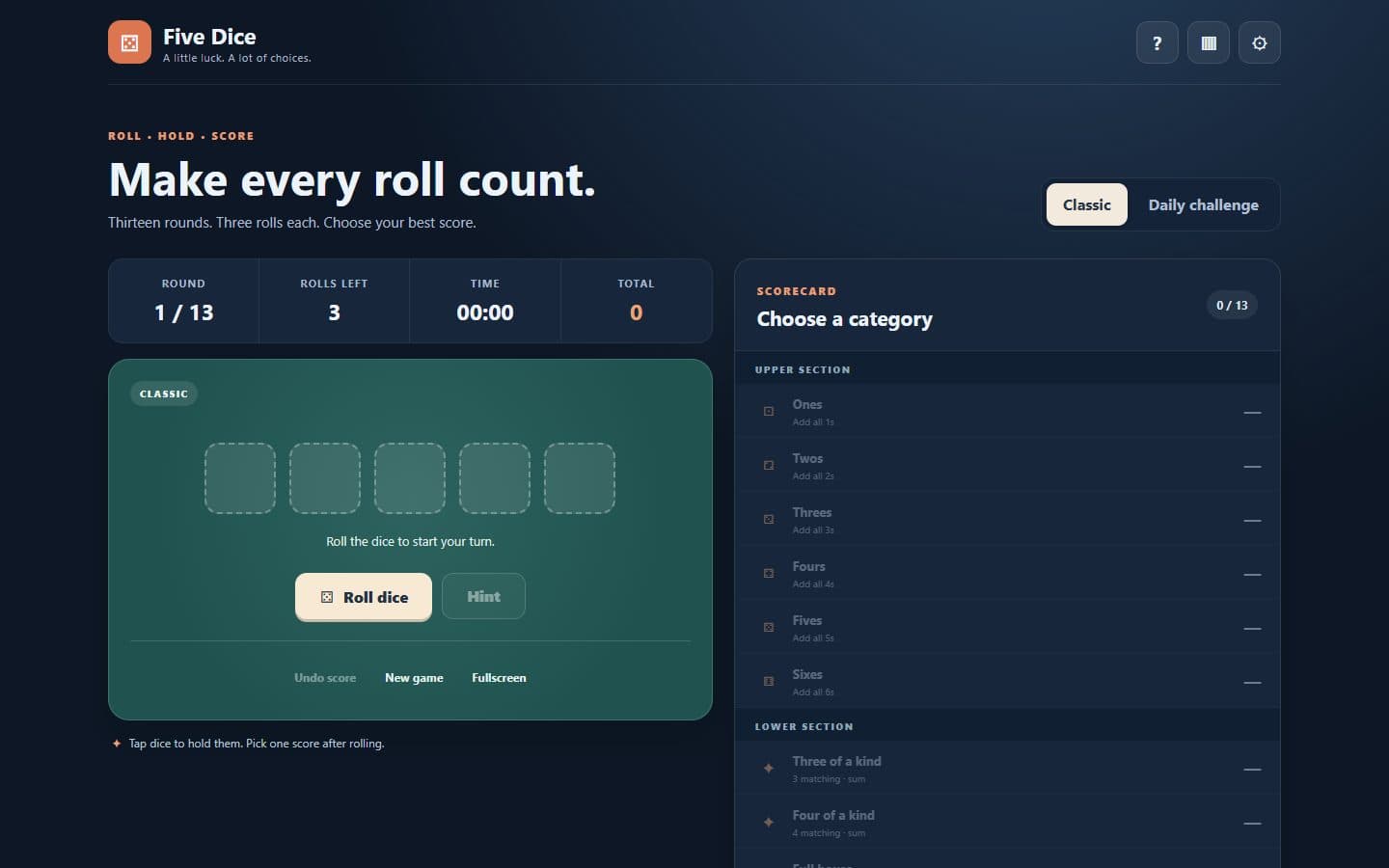
Task: Click the striped bars icon beside help
Action: point(1209,42)
